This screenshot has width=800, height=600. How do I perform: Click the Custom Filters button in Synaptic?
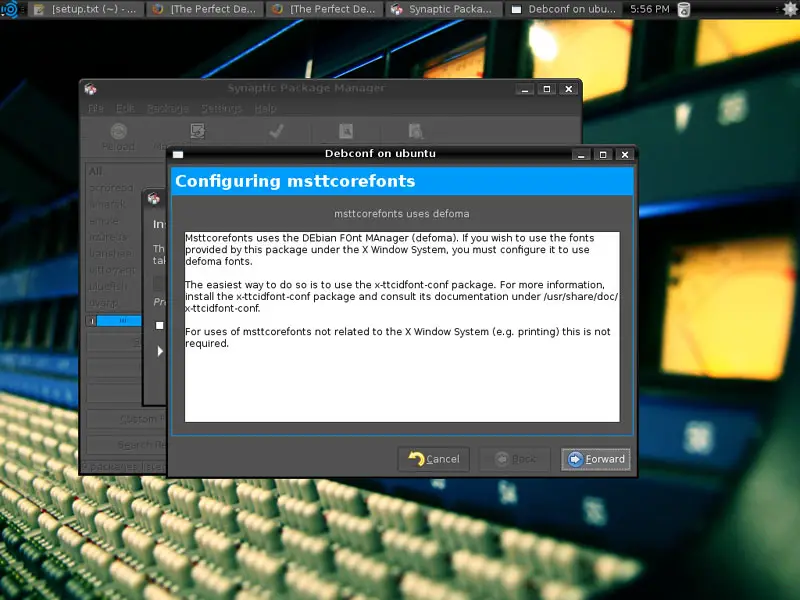tap(127, 419)
